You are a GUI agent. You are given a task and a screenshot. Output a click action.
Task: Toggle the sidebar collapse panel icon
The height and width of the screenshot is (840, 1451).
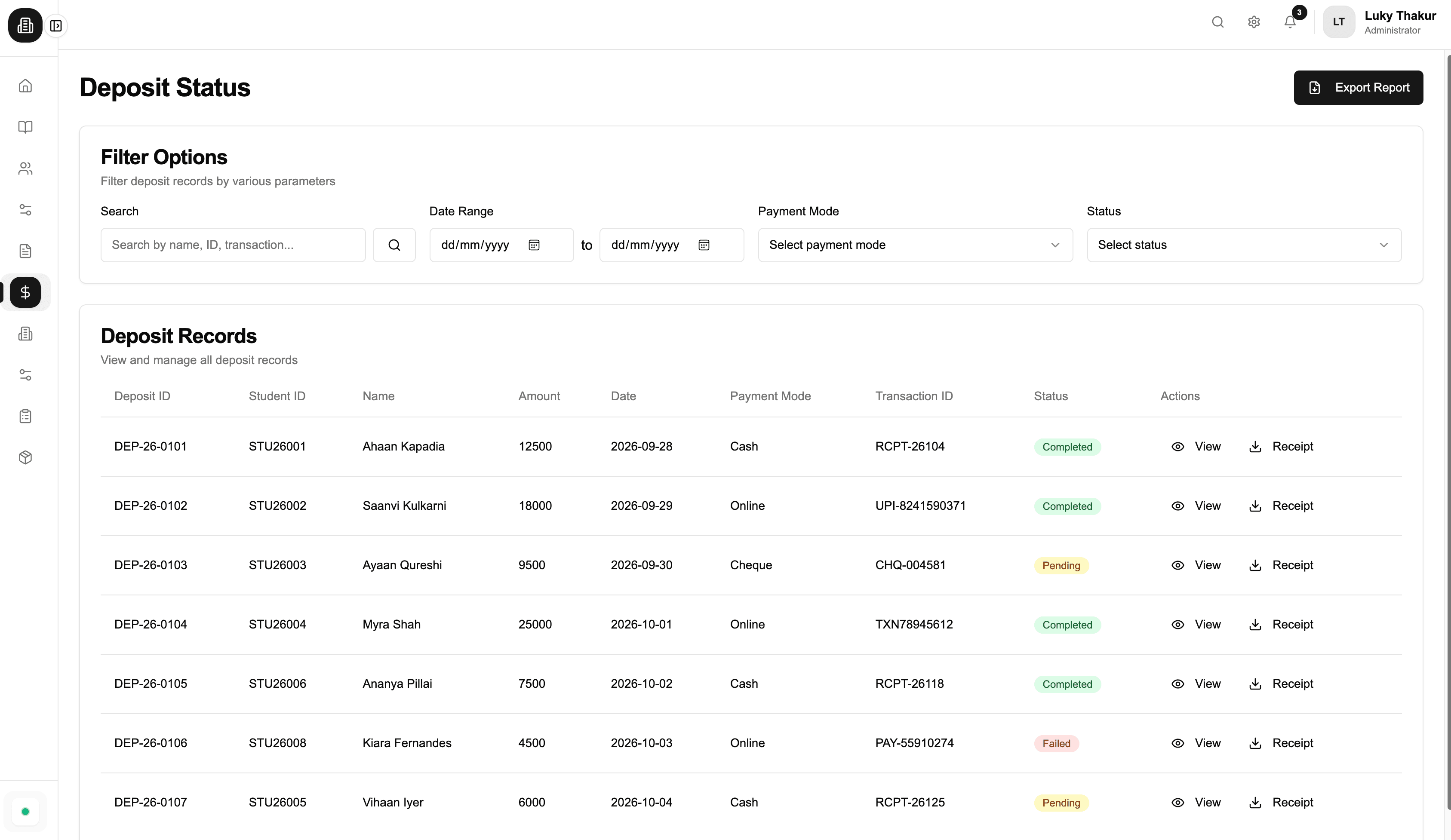56,26
